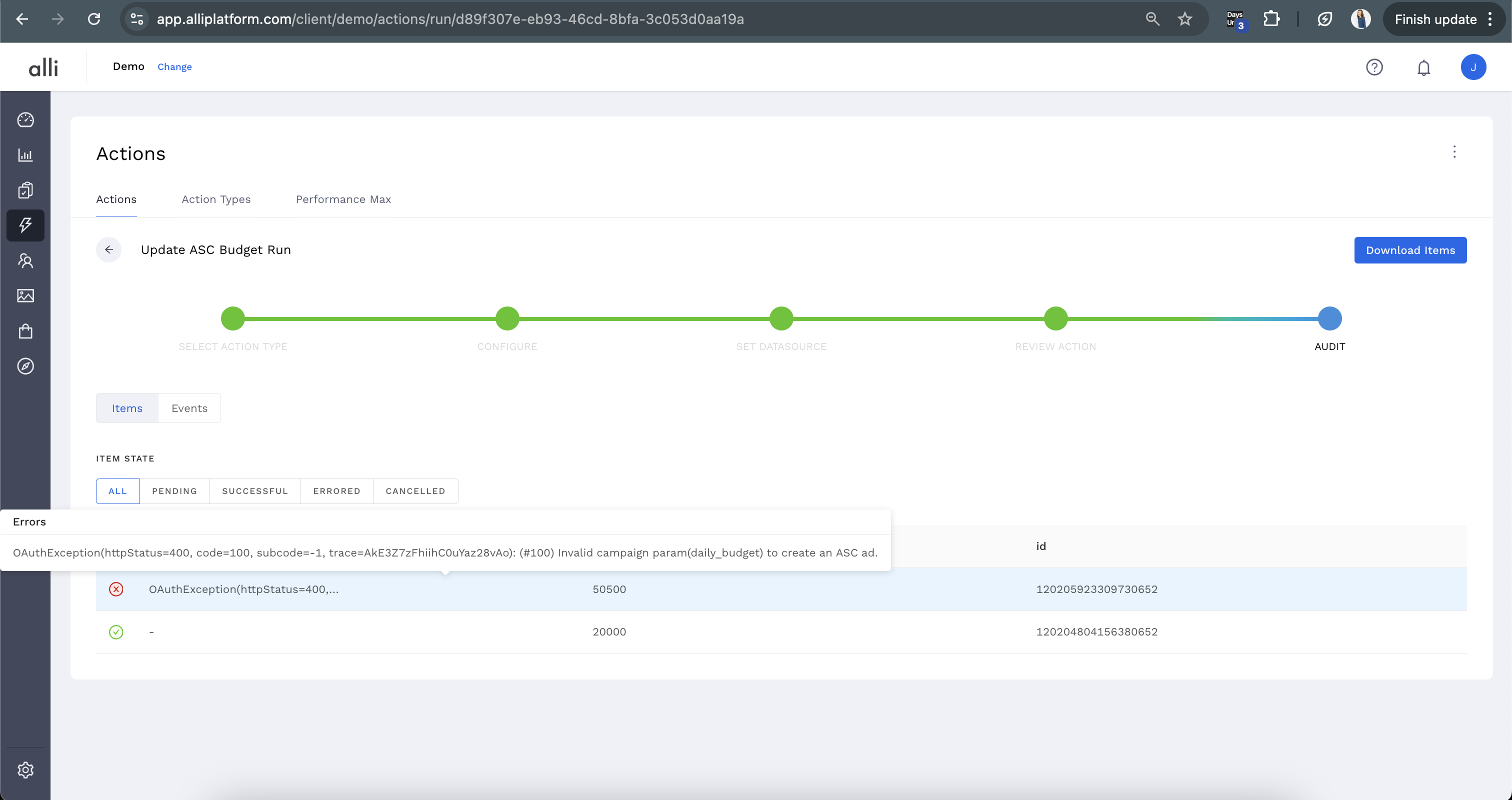Open the user avatar J menu
This screenshot has height=800, width=1512.
click(x=1472, y=67)
